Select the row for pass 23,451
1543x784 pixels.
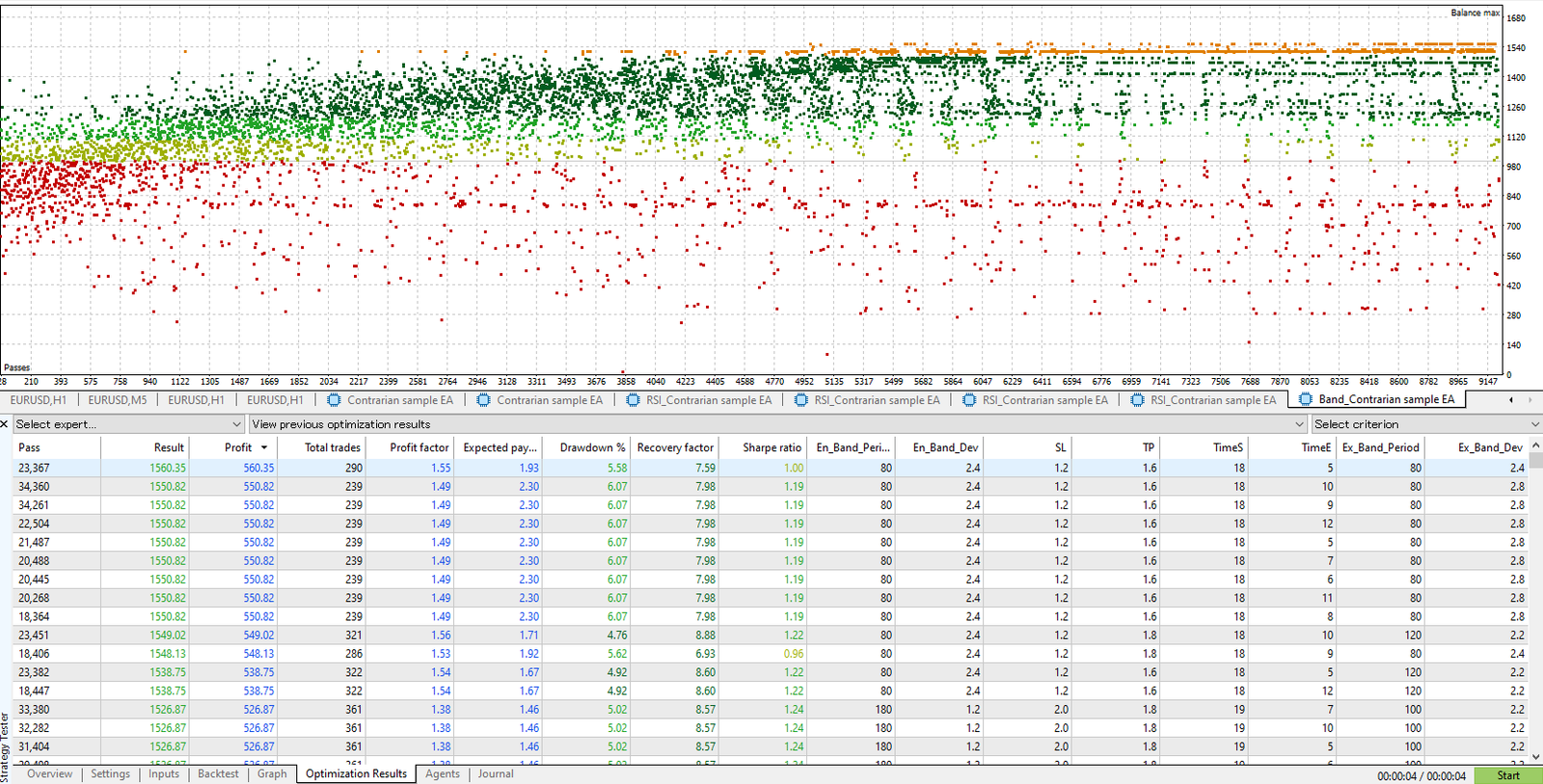tap(771, 635)
